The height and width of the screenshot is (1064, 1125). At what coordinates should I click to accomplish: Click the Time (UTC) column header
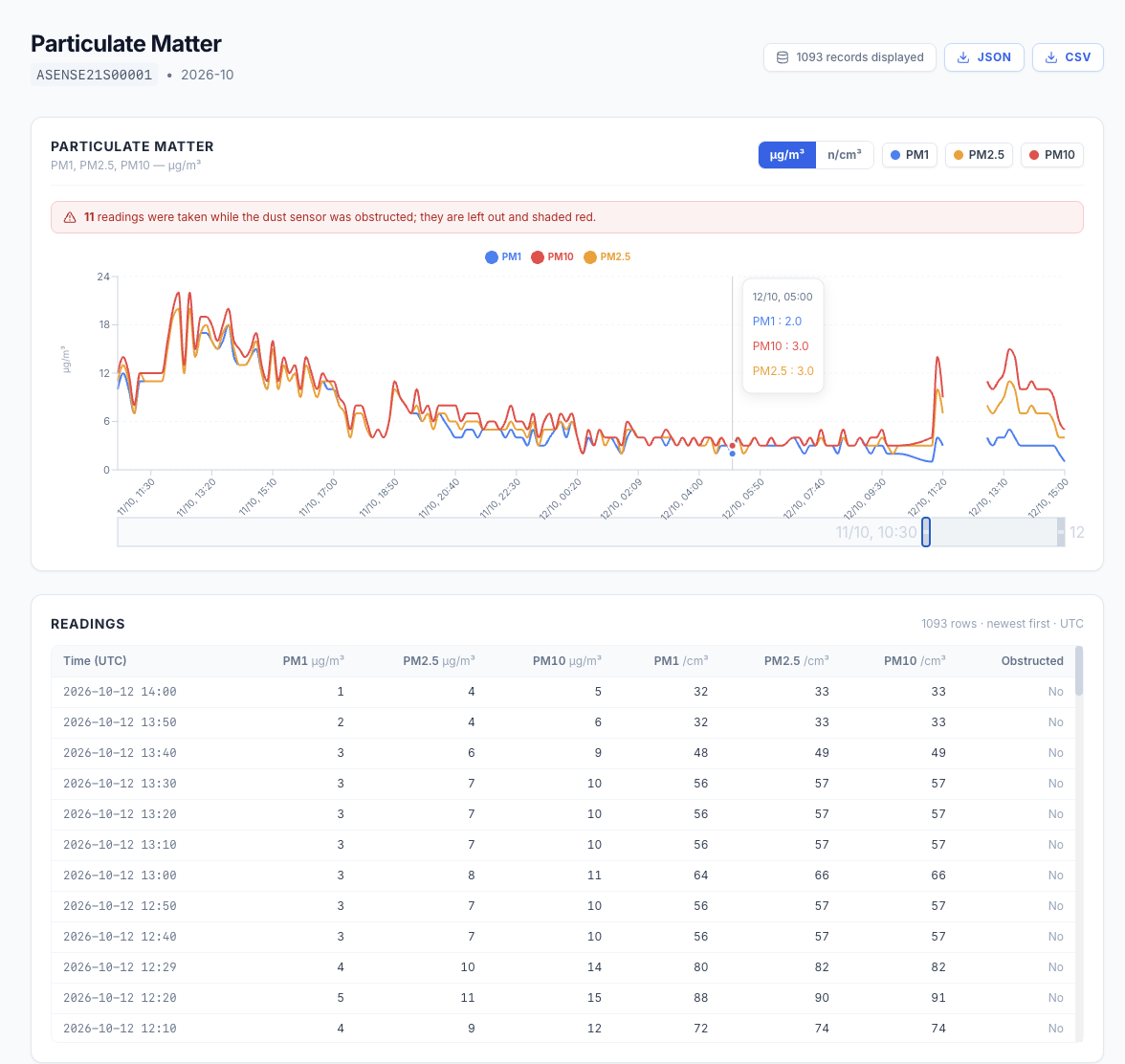[95, 661]
